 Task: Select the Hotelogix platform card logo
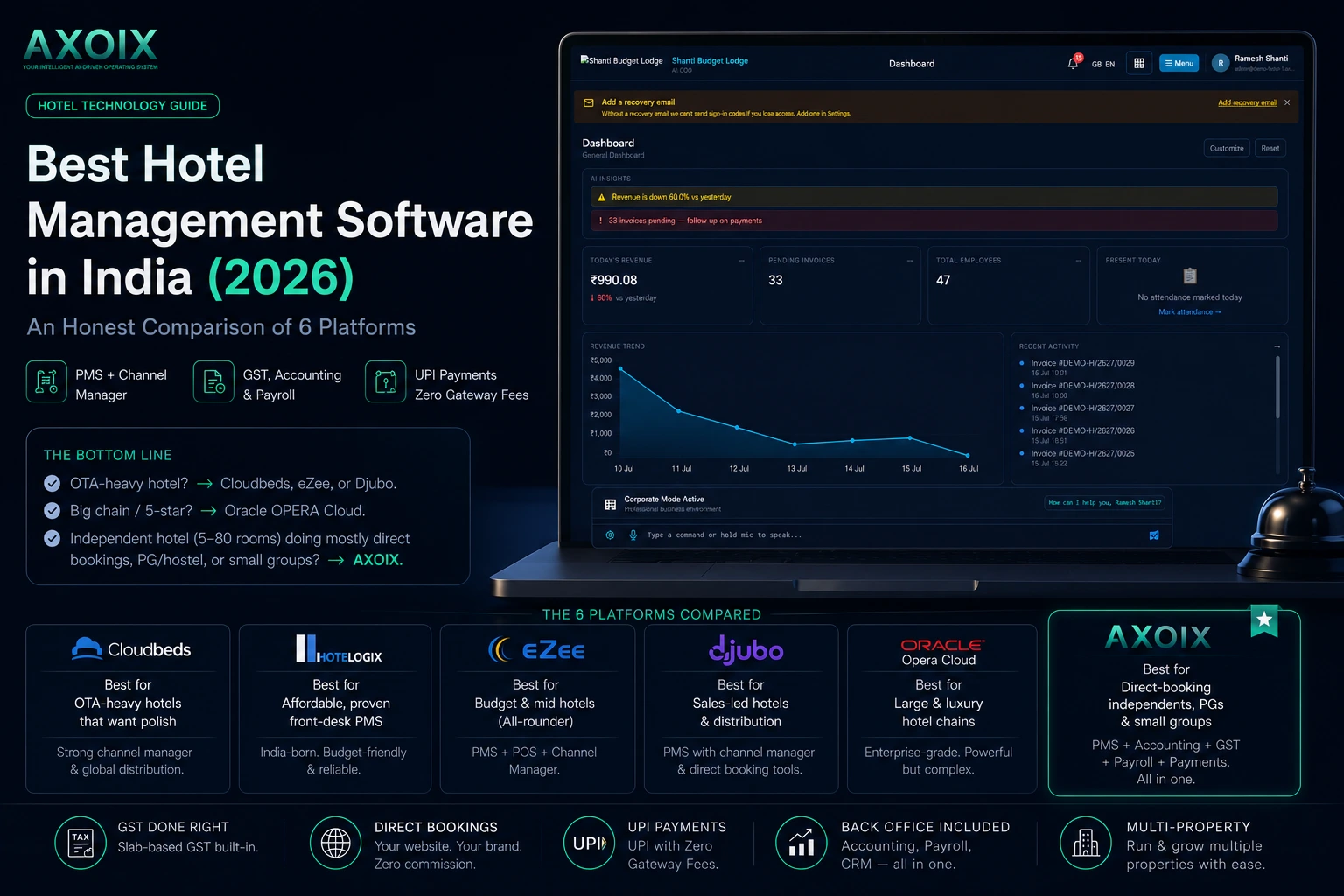(339, 649)
